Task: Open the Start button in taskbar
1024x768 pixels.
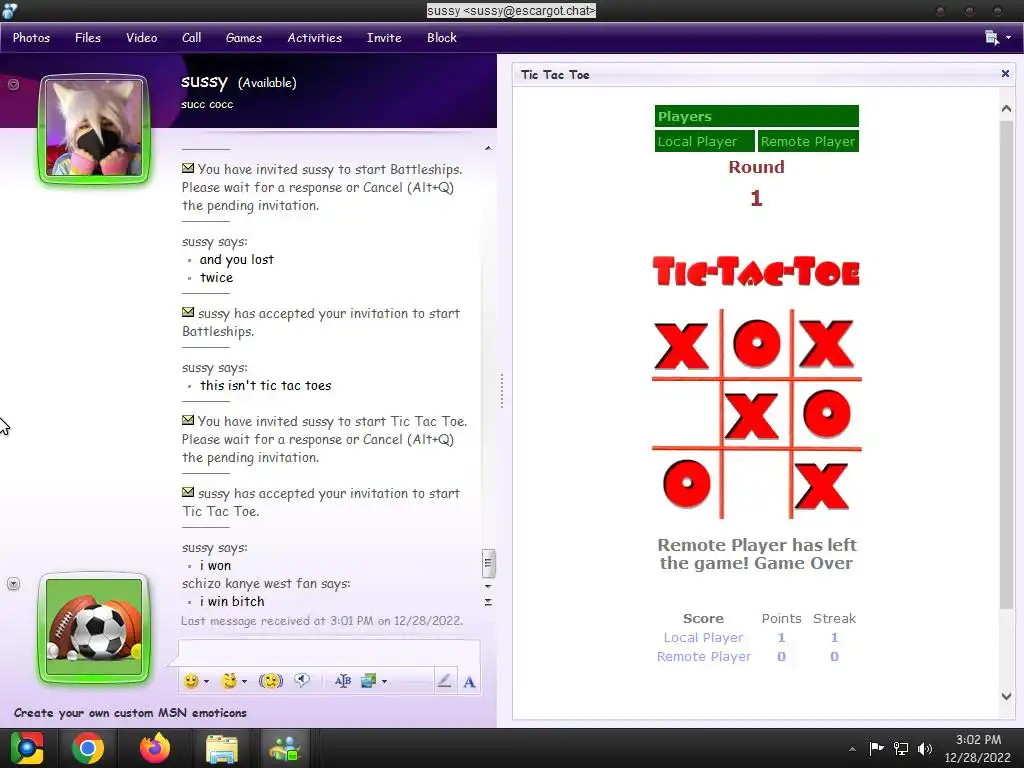Action: pos(27,748)
